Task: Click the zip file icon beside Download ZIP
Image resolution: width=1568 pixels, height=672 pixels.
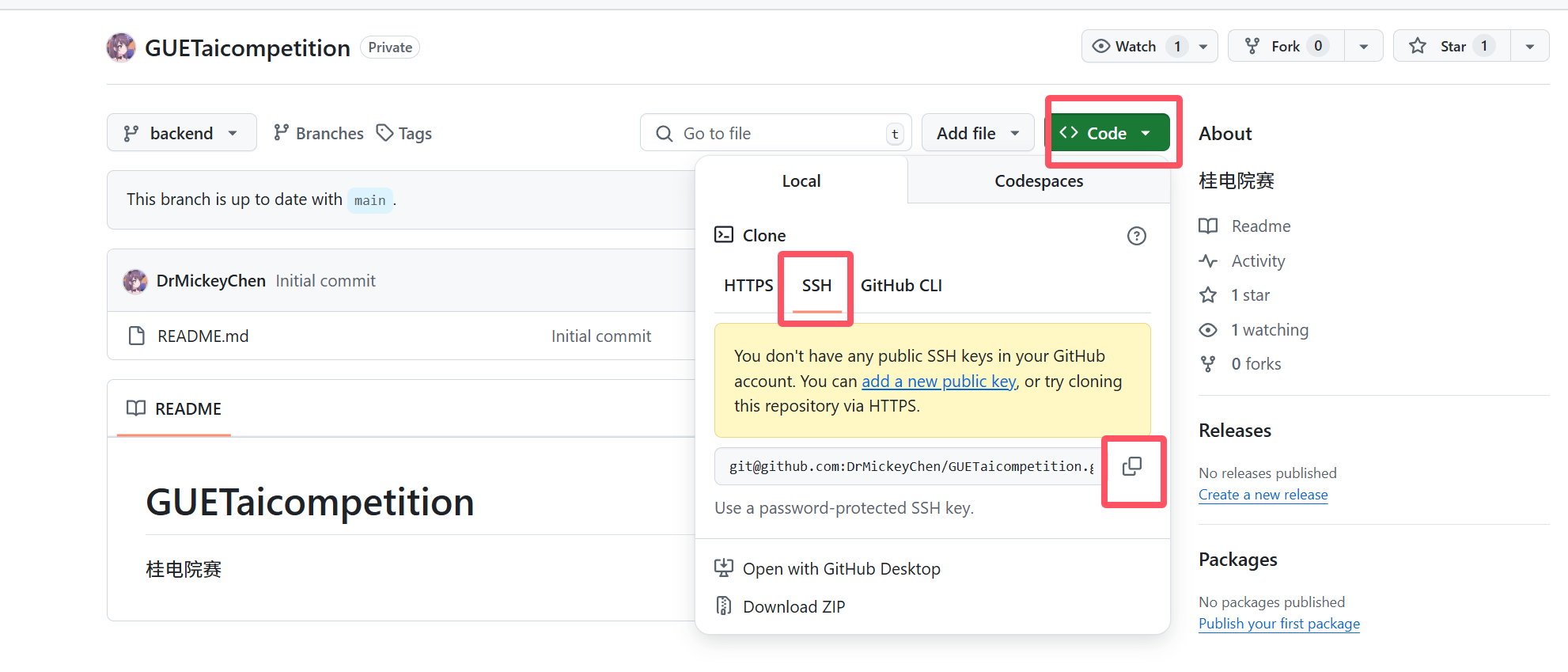Action: [x=724, y=606]
